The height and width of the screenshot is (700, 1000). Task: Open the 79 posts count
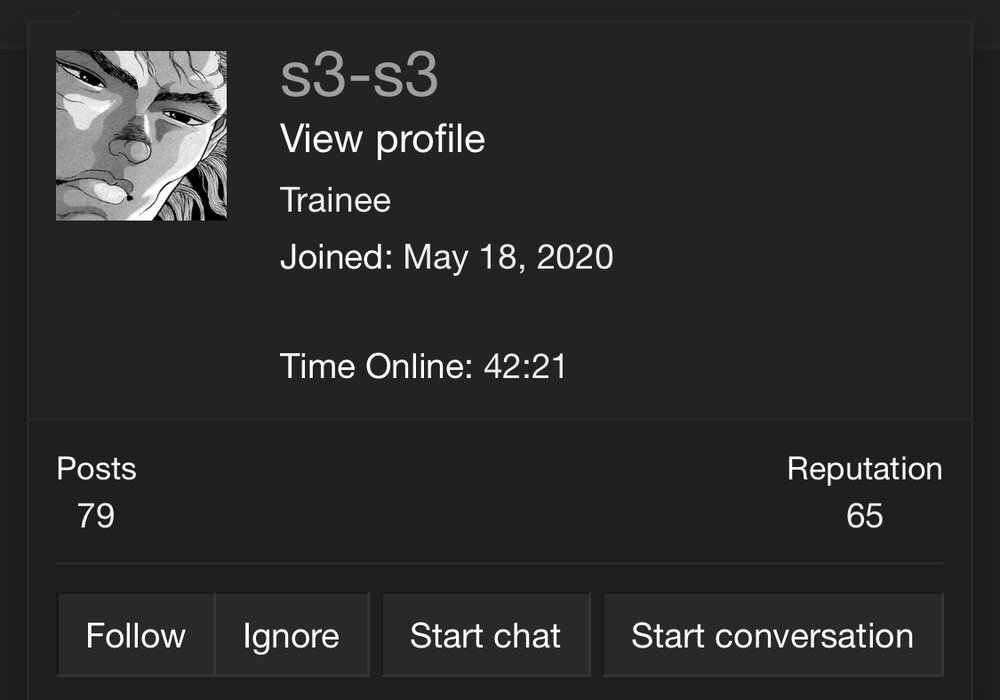(96, 516)
